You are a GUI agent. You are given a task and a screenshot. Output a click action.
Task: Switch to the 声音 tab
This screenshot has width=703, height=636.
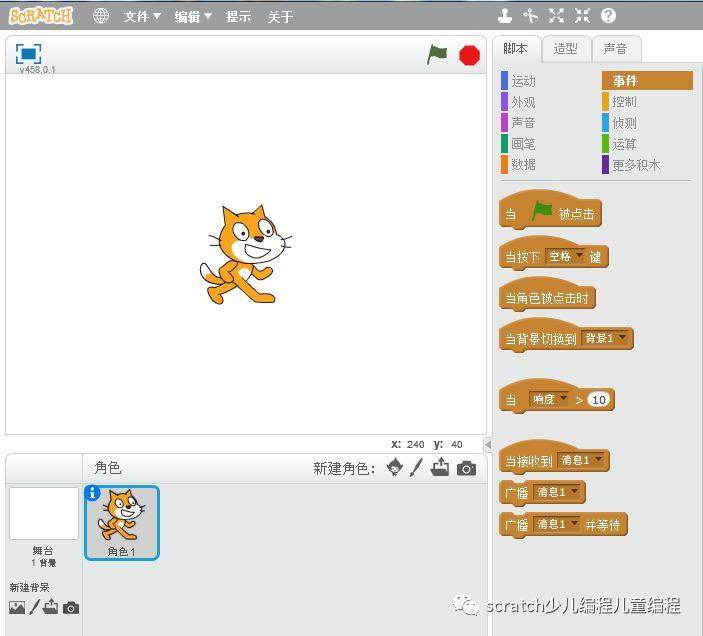(616, 48)
